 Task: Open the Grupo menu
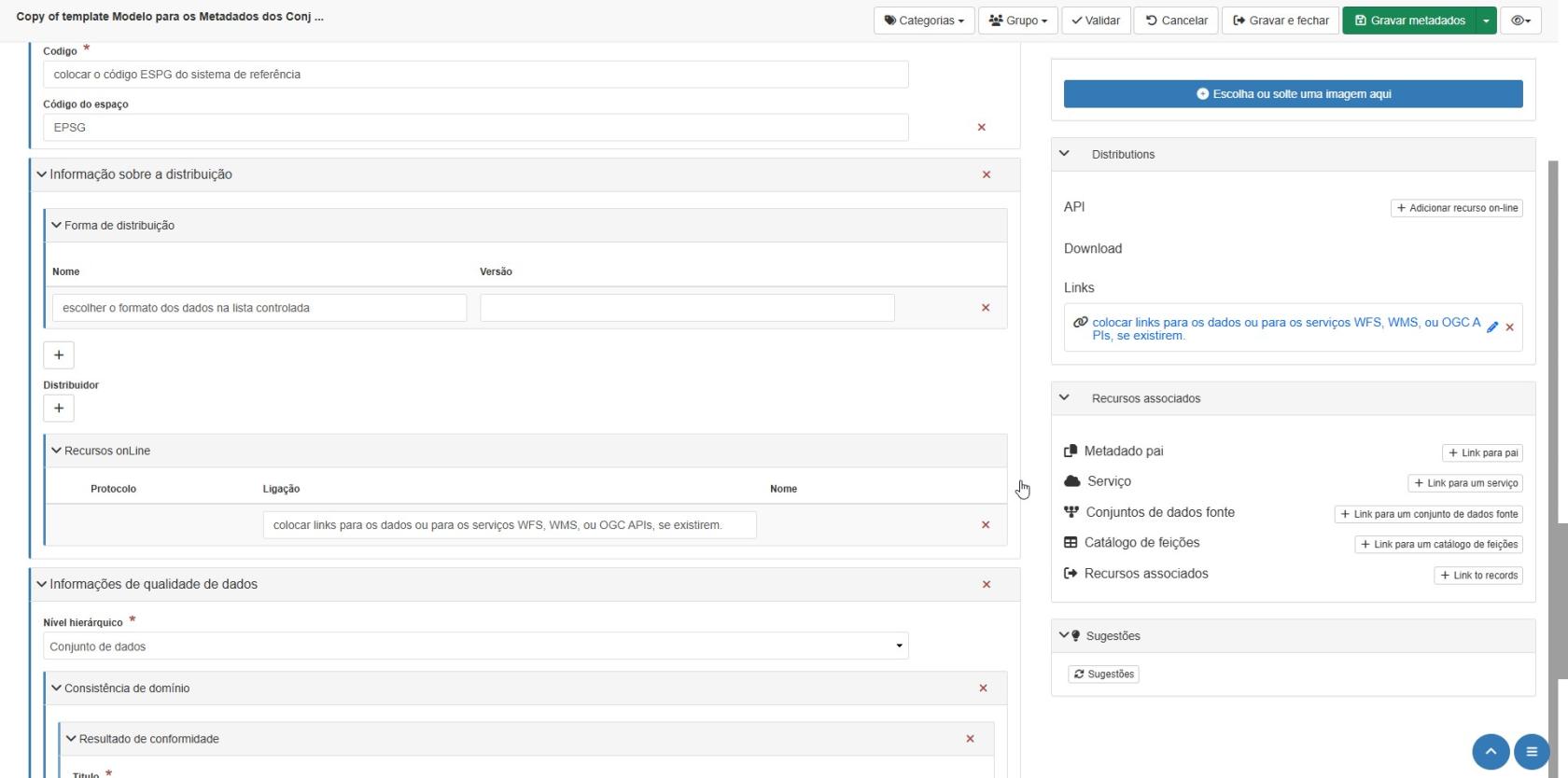point(1017,21)
